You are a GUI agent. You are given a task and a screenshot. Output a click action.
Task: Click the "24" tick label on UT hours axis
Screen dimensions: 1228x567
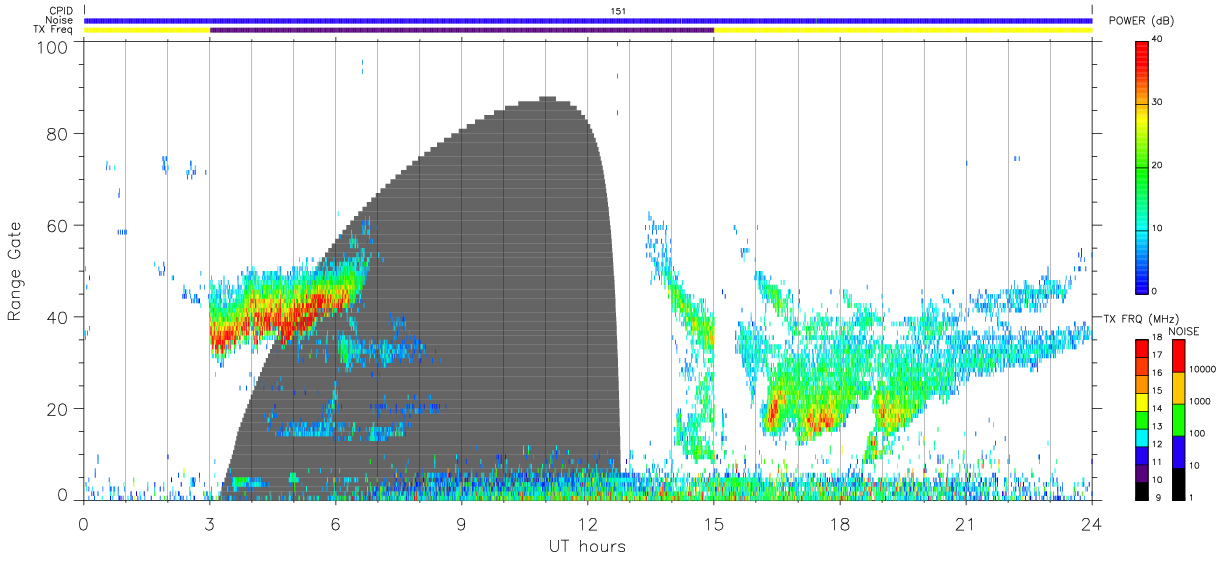[1092, 523]
